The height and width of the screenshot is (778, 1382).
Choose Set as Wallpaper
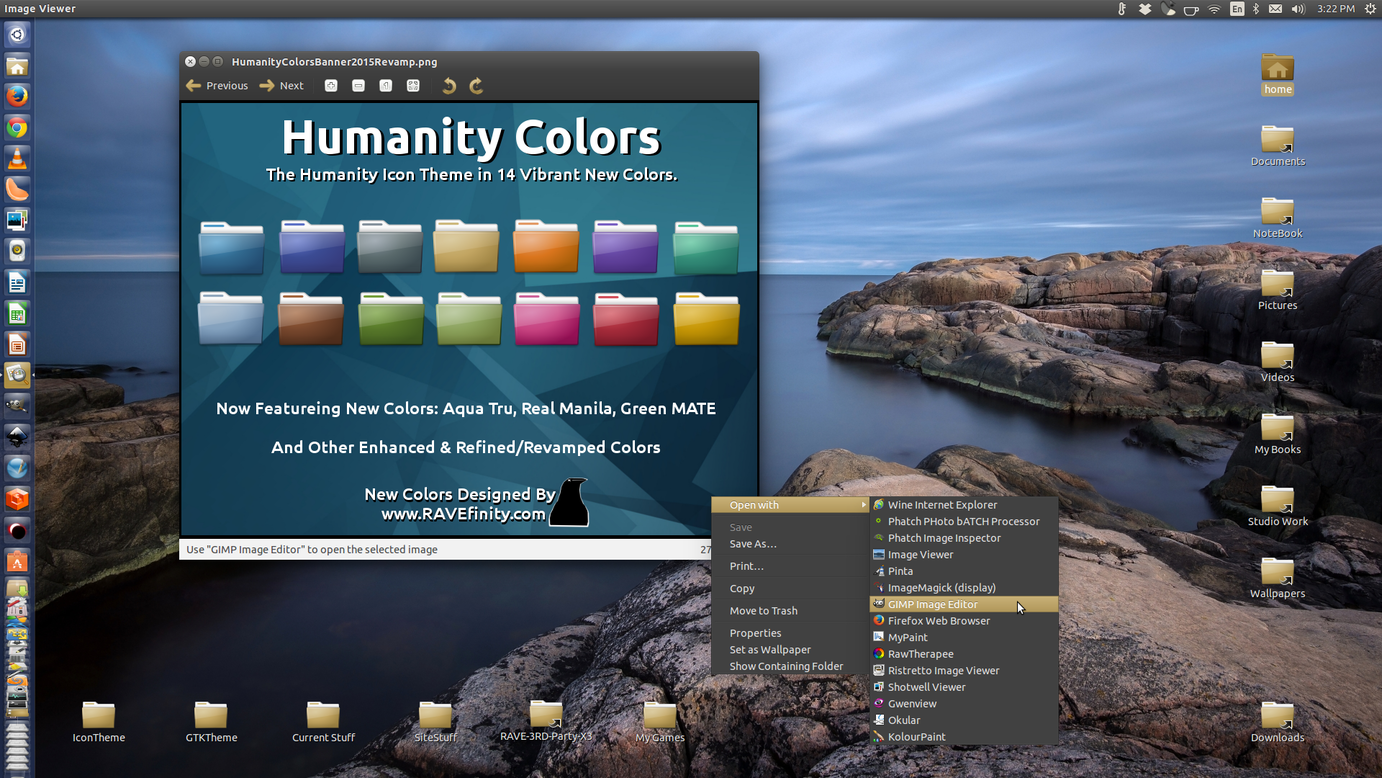[770, 649]
